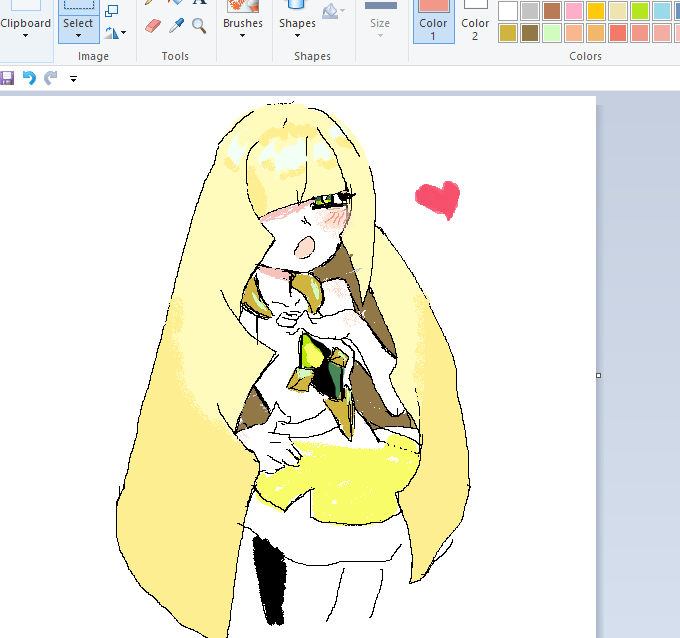Click the pink heart on the canvas
The image size is (680, 638).
pos(438,200)
